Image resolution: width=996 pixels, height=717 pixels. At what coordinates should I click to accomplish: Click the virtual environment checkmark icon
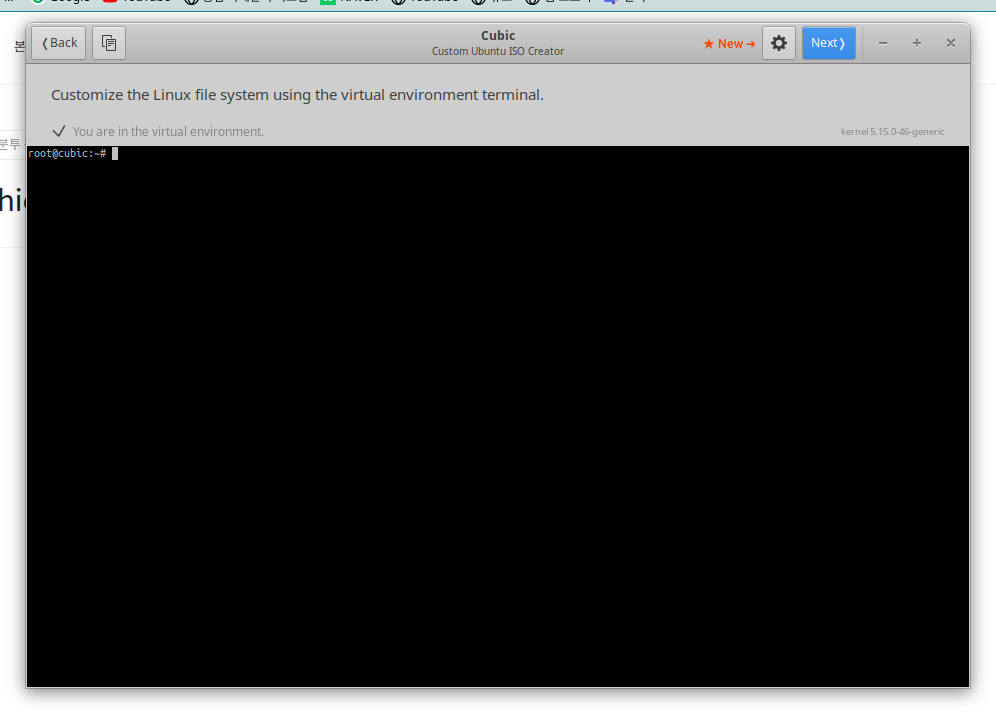(x=59, y=131)
